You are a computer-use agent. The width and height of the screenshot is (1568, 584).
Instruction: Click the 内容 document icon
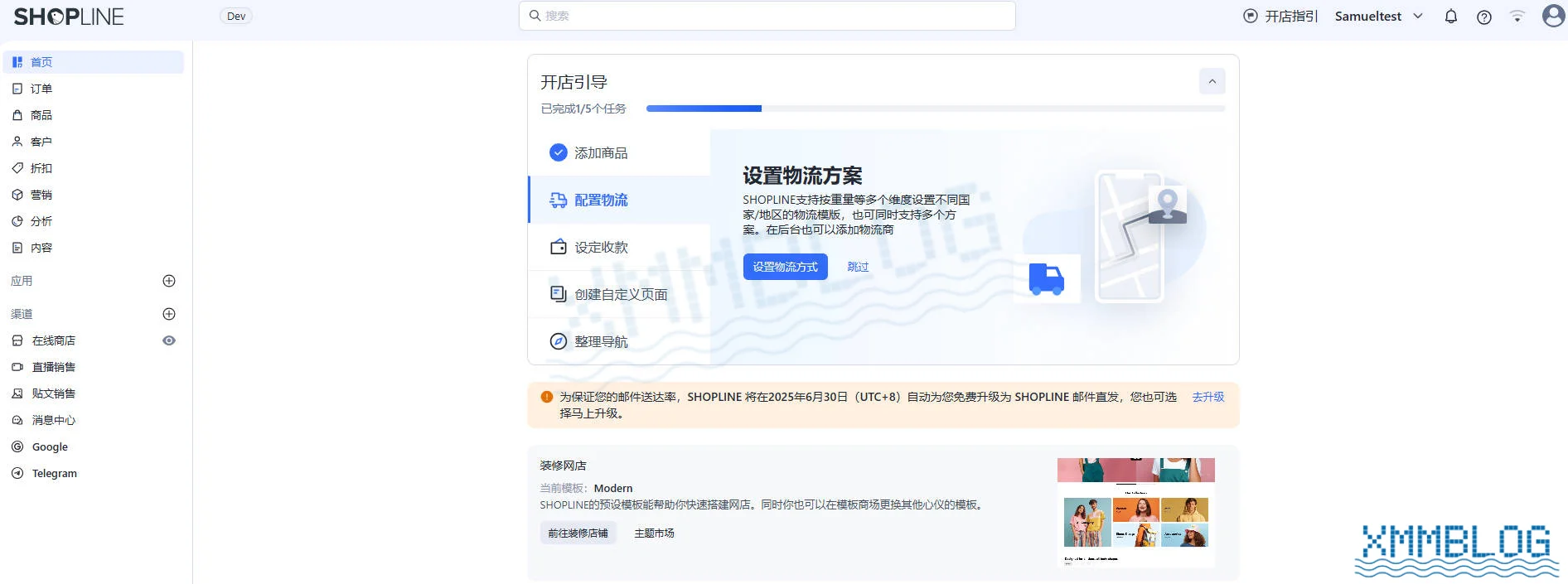[x=17, y=248]
